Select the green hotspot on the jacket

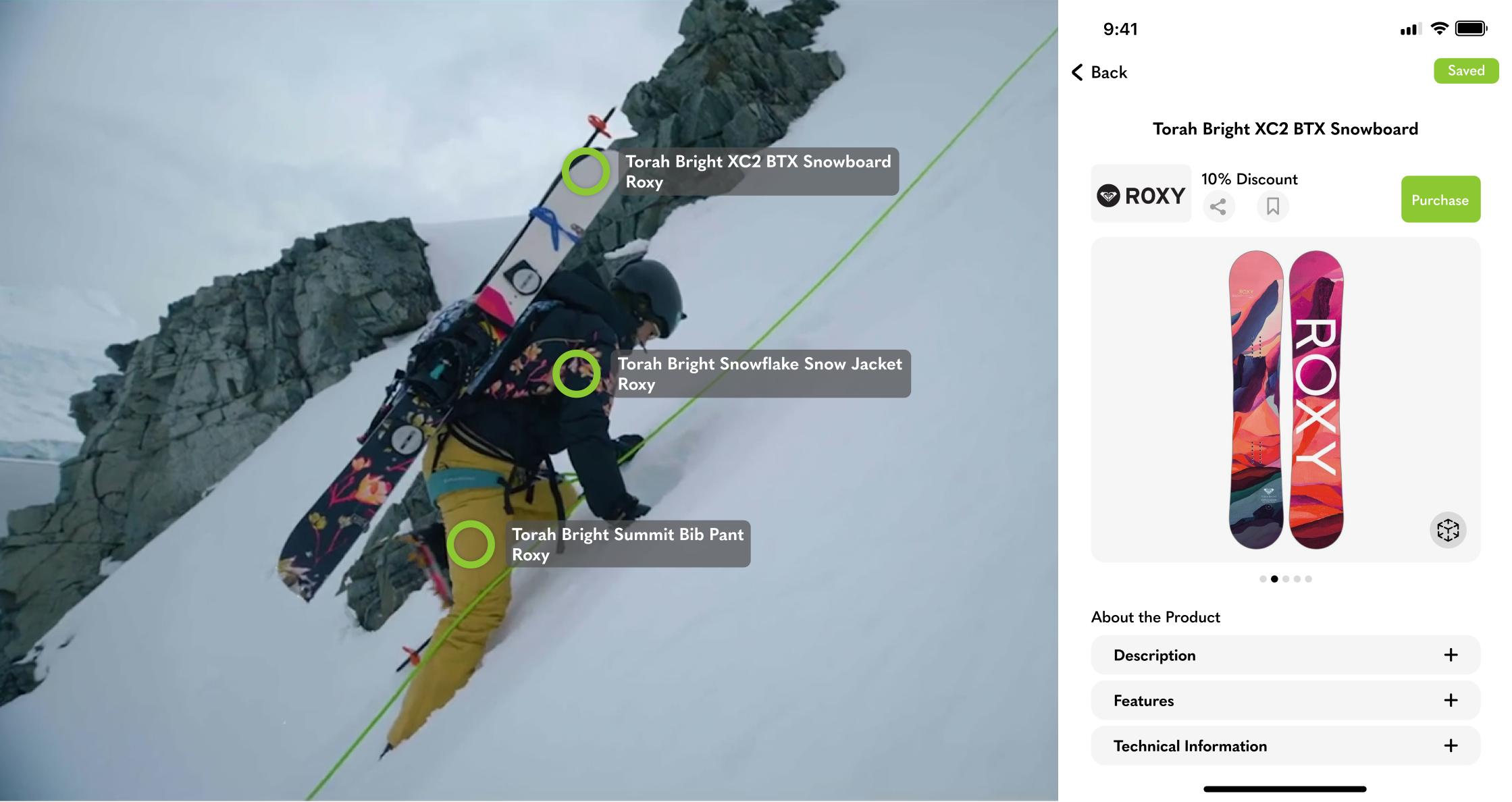(576, 373)
